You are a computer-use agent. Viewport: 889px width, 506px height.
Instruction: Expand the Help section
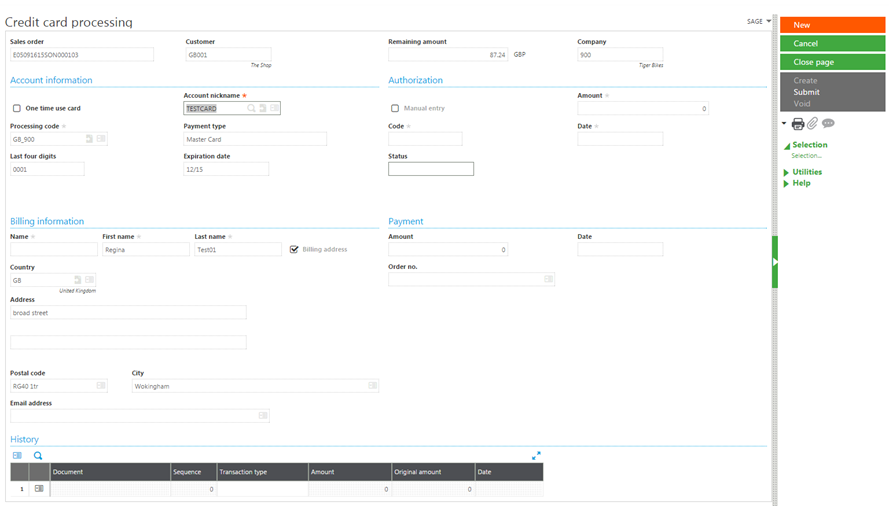click(800, 184)
